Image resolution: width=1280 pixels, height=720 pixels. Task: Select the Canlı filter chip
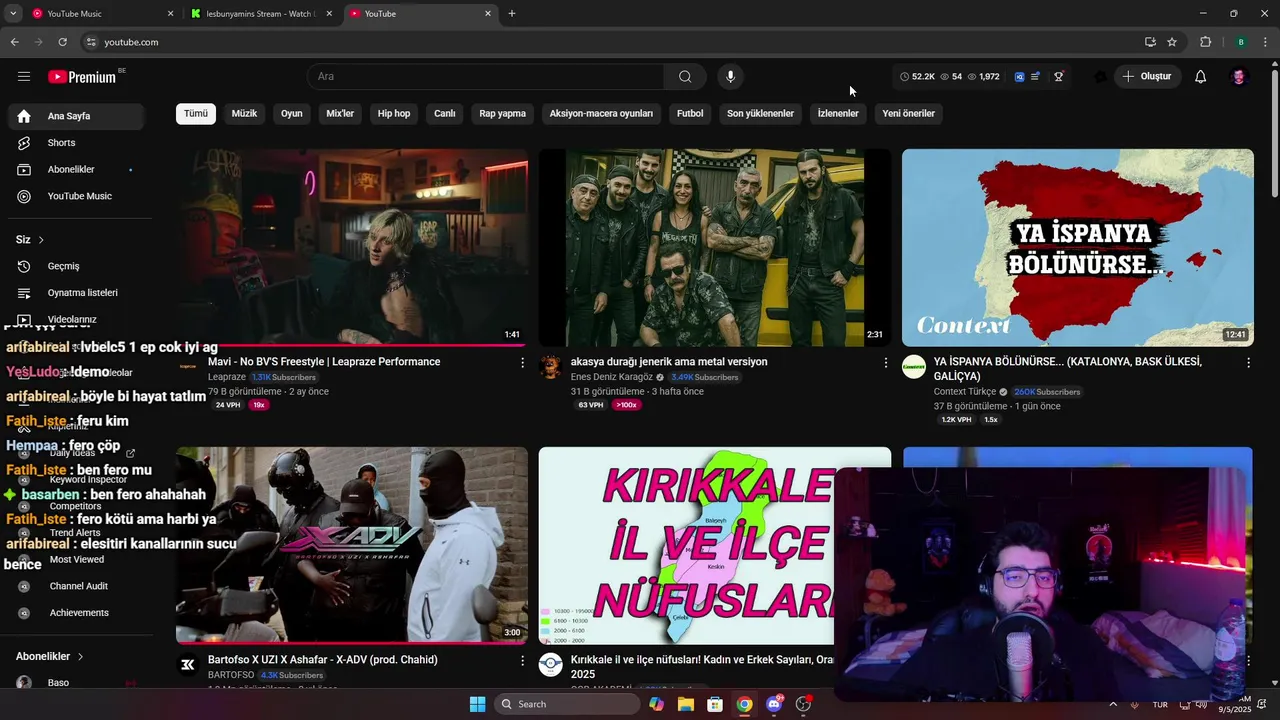[445, 113]
